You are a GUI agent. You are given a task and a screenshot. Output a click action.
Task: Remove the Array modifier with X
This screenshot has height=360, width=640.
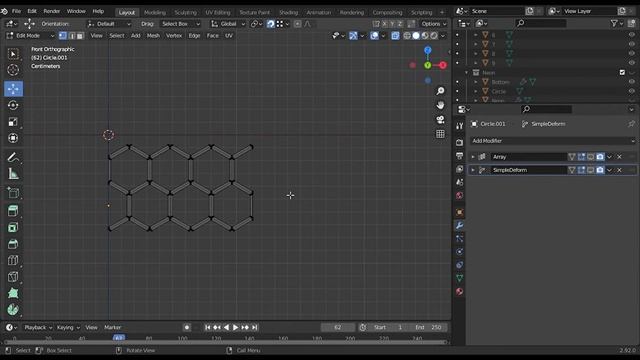coord(619,157)
